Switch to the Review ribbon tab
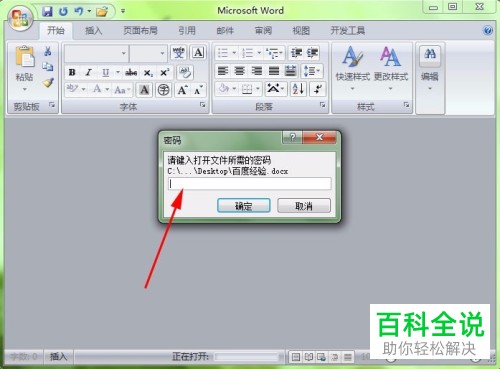Screen dimensions: 500x369 [x=263, y=31]
